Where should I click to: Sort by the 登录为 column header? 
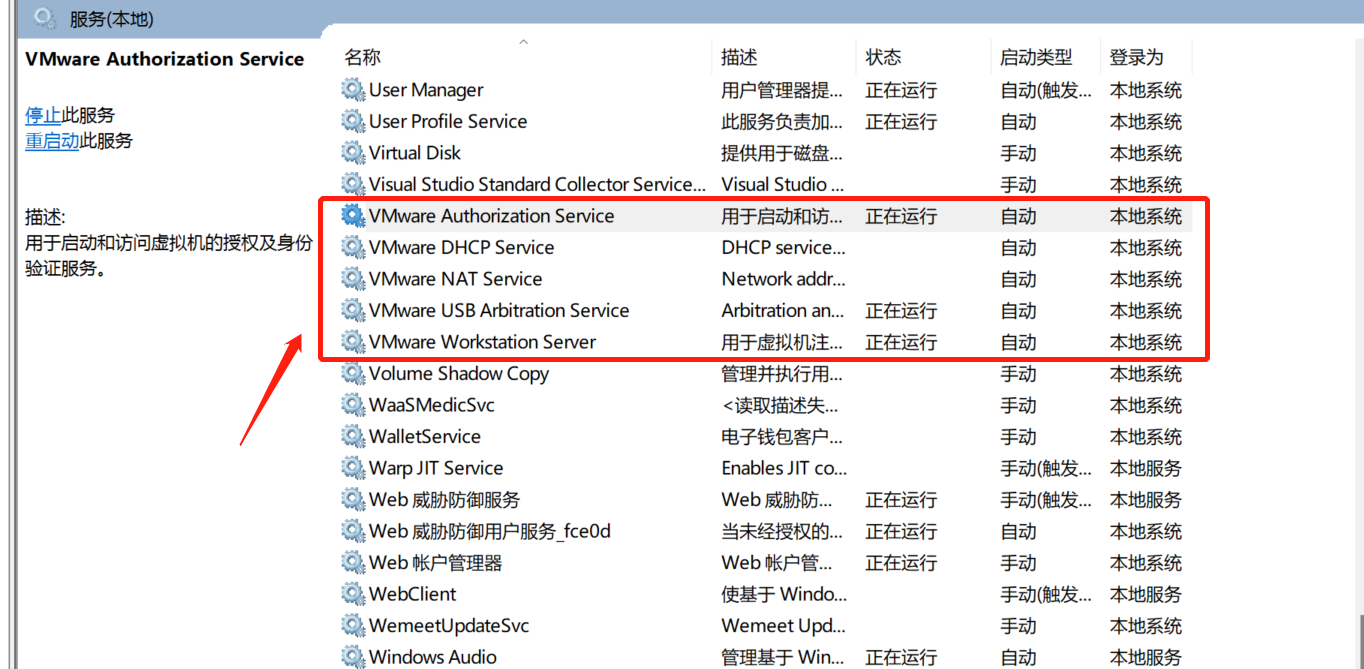point(1137,57)
